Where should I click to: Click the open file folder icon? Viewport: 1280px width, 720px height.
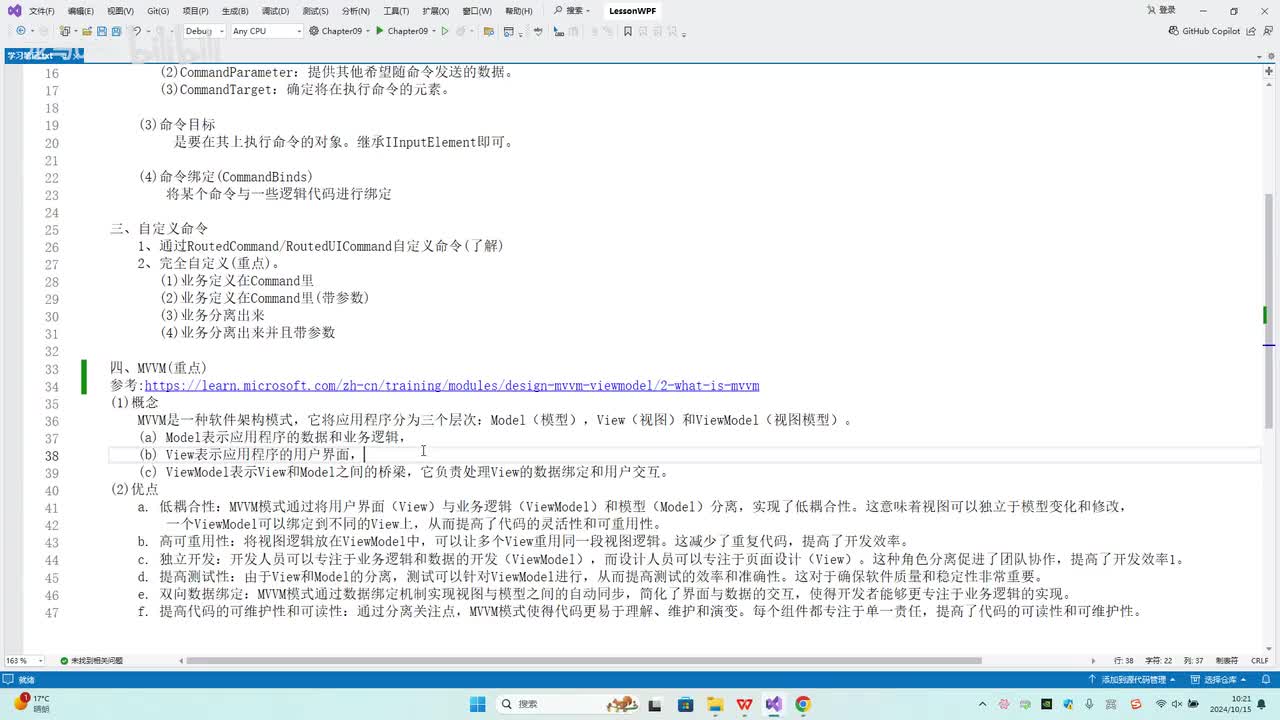[x=86, y=31]
